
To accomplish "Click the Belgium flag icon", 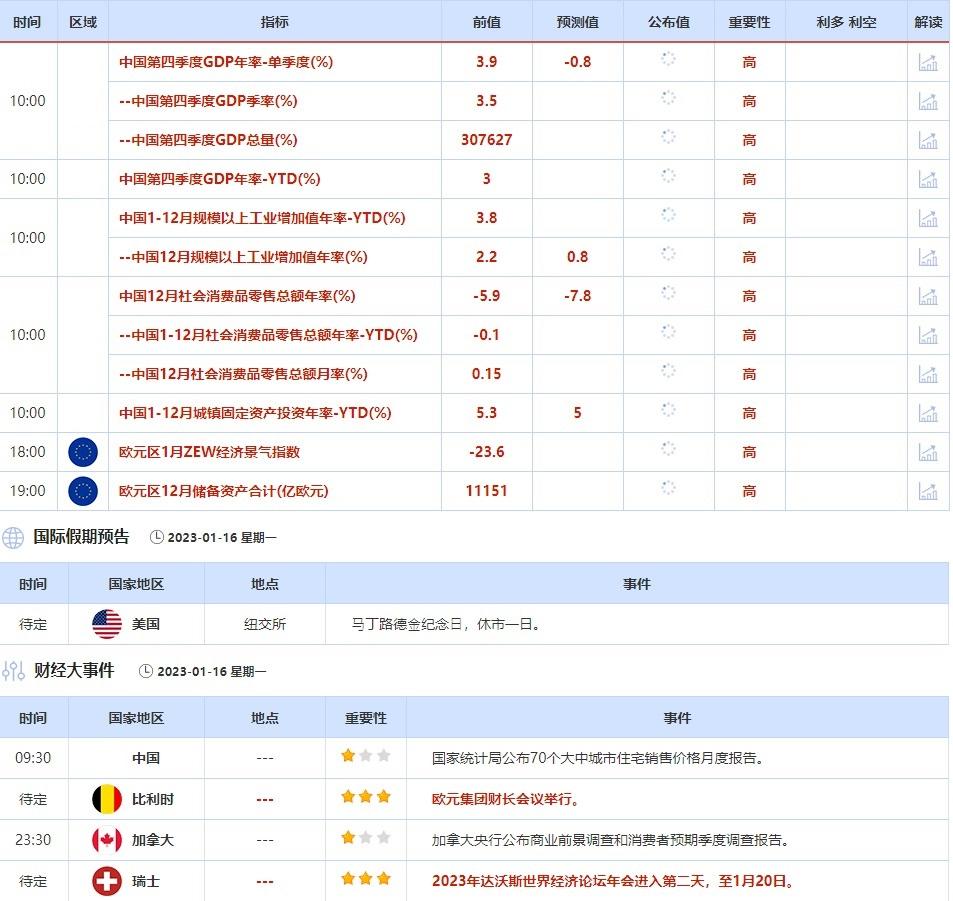I will (107, 799).
